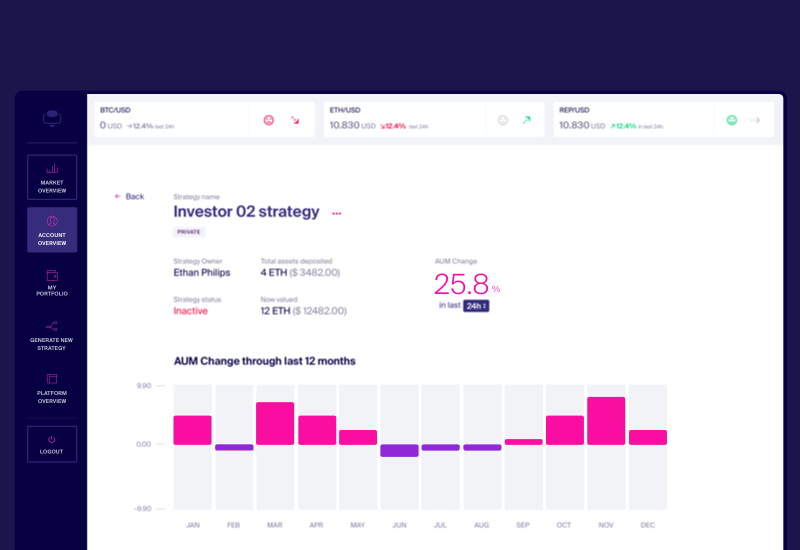Open Platform Overview from the sidebar
The width and height of the screenshot is (800, 550).
(52, 388)
